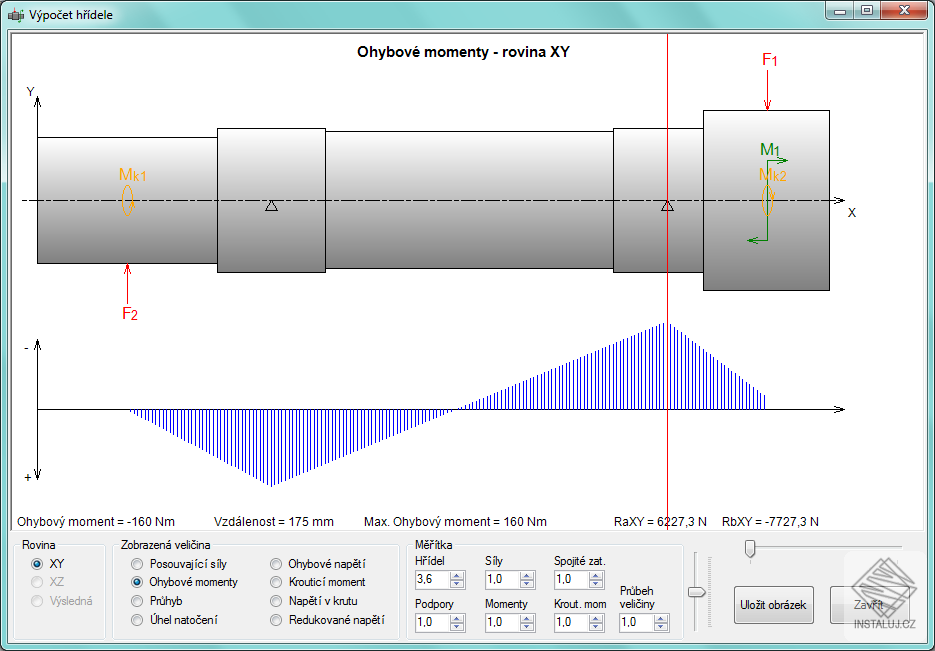This screenshot has width=935, height=651.
Task: Click the red F1 force arrow
Action: 767,90
